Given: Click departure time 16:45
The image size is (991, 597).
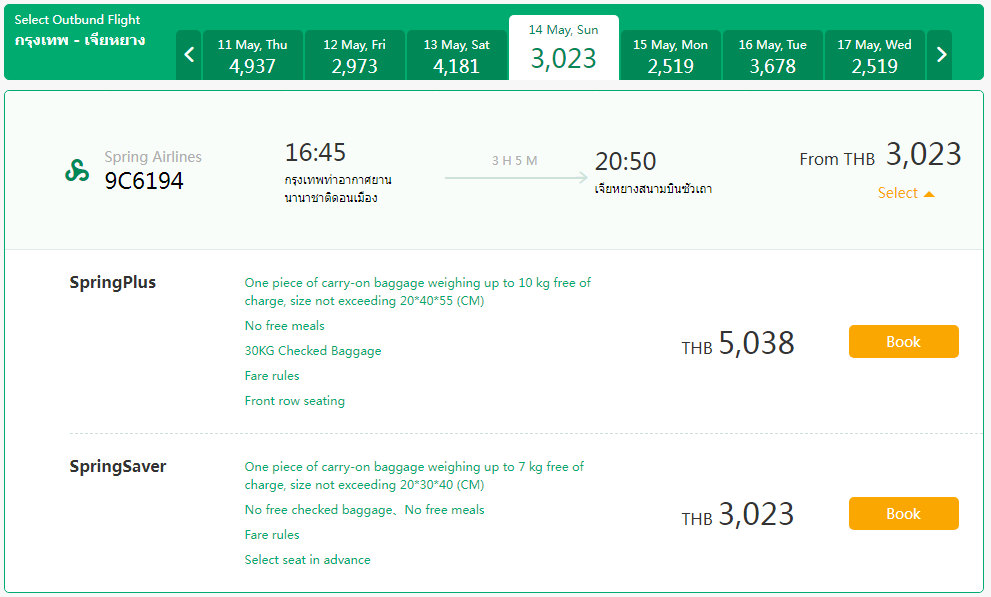Looking at the screenshot, I should click(x=315, y=153).
